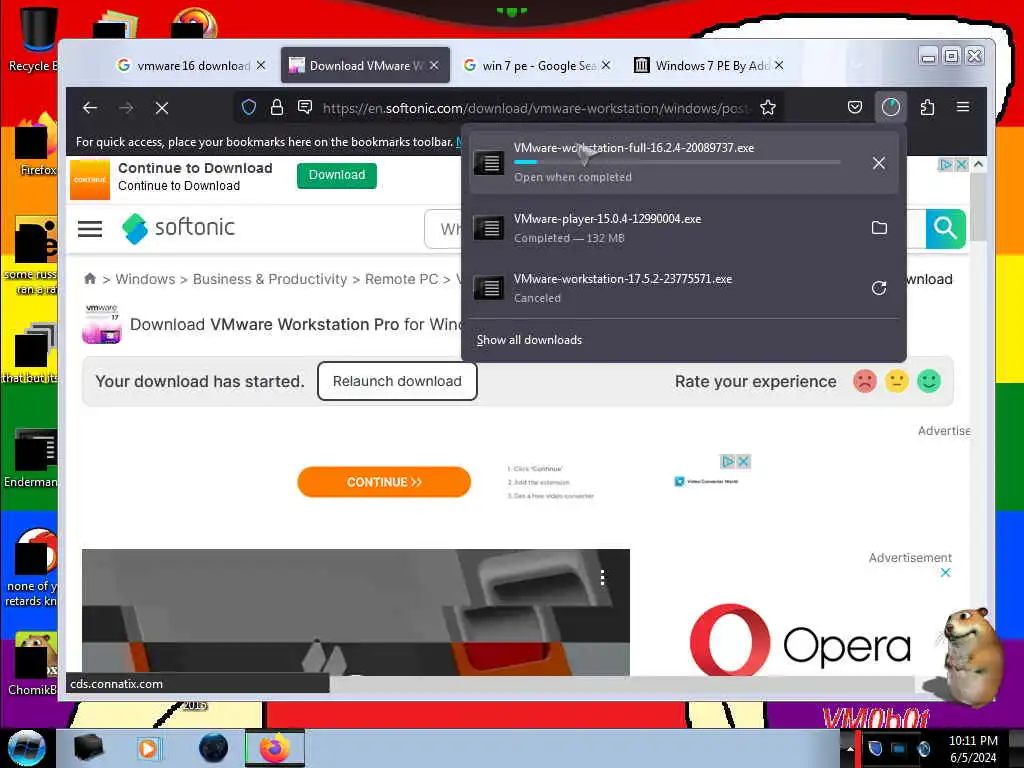Screen dimensions: 1024x768
Task: Click the video thumbnail player
Action: pyautogui.click(x=356, y=612)
